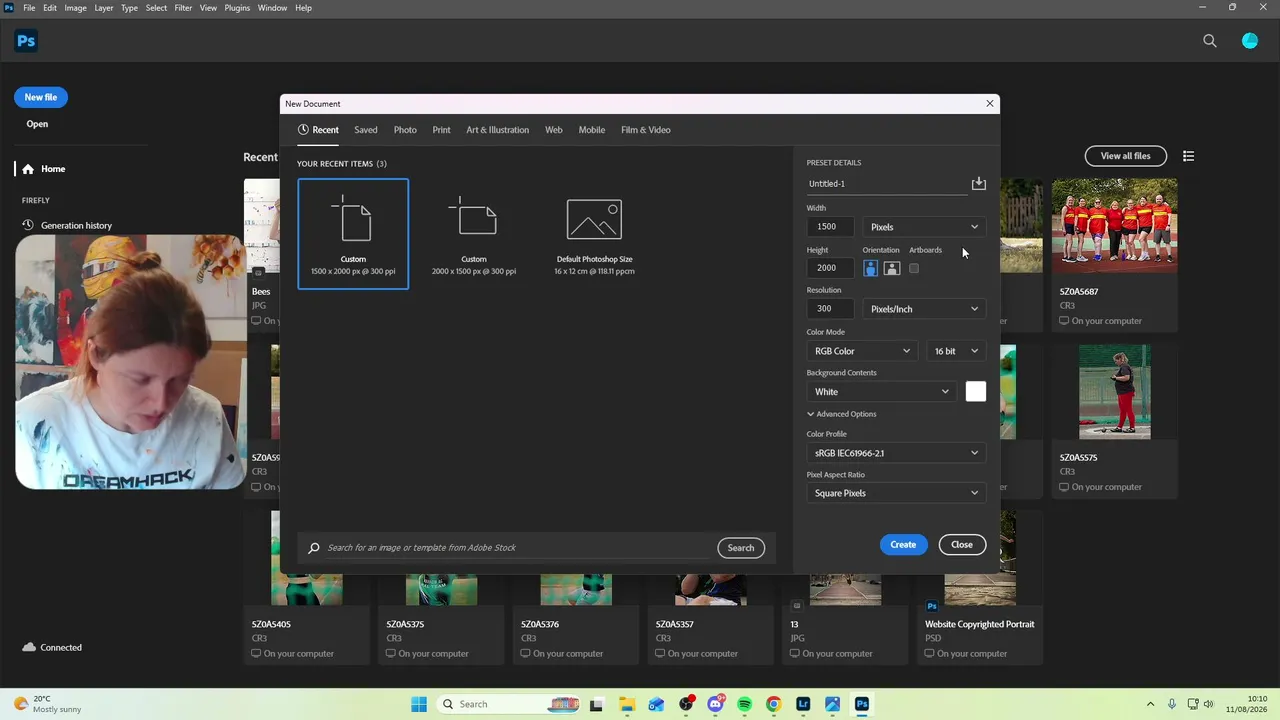Open the Background Contents White dropdown
Image resolution: width=1280 pixels, height=720 pixels.
[x=882, y=392]
